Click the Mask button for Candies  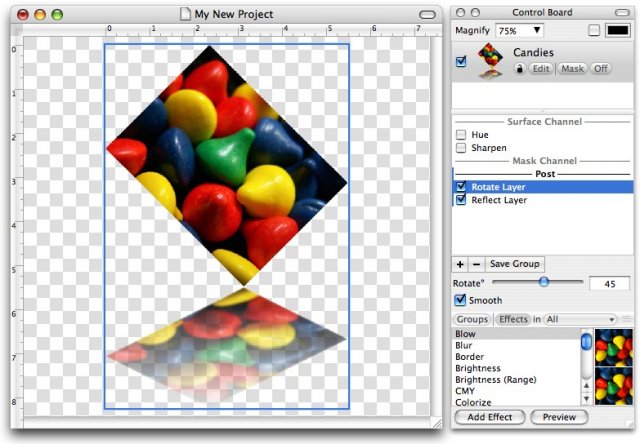pyautogui.click(x=572, y=69)
